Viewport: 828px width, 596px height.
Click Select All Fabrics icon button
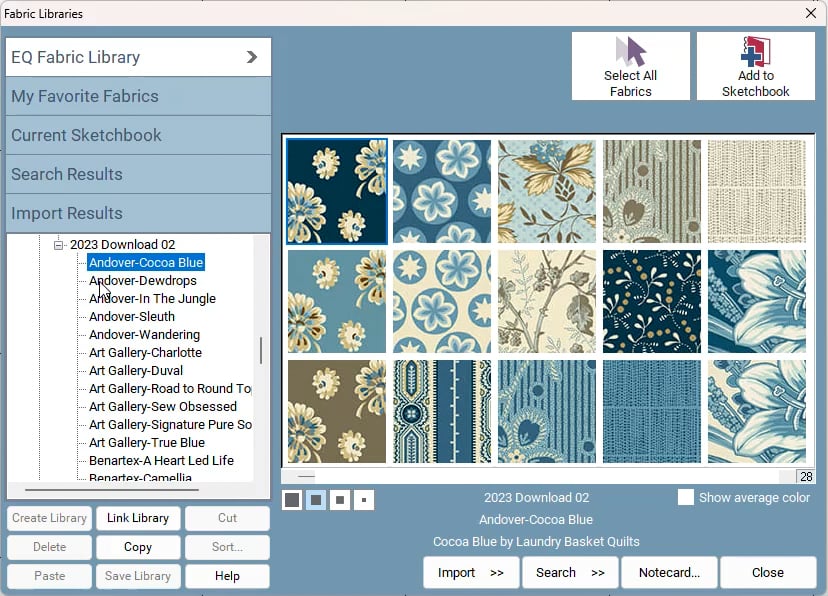(631, 66)
